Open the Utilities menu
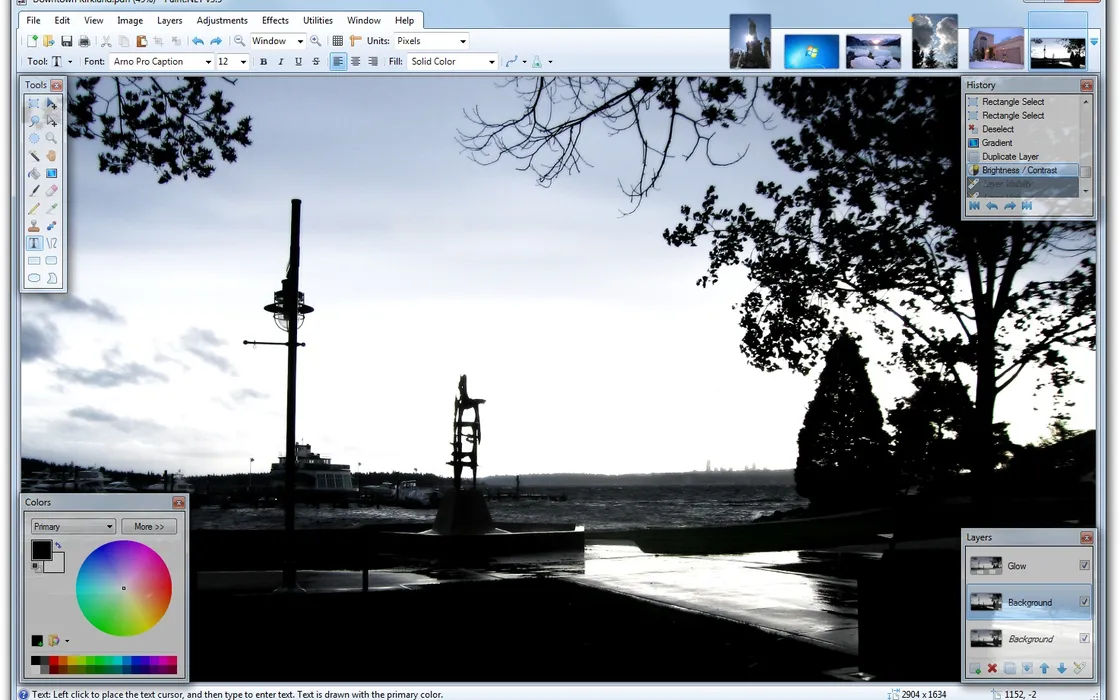This screenshot has width=1120, height=700. pos(318,20)
